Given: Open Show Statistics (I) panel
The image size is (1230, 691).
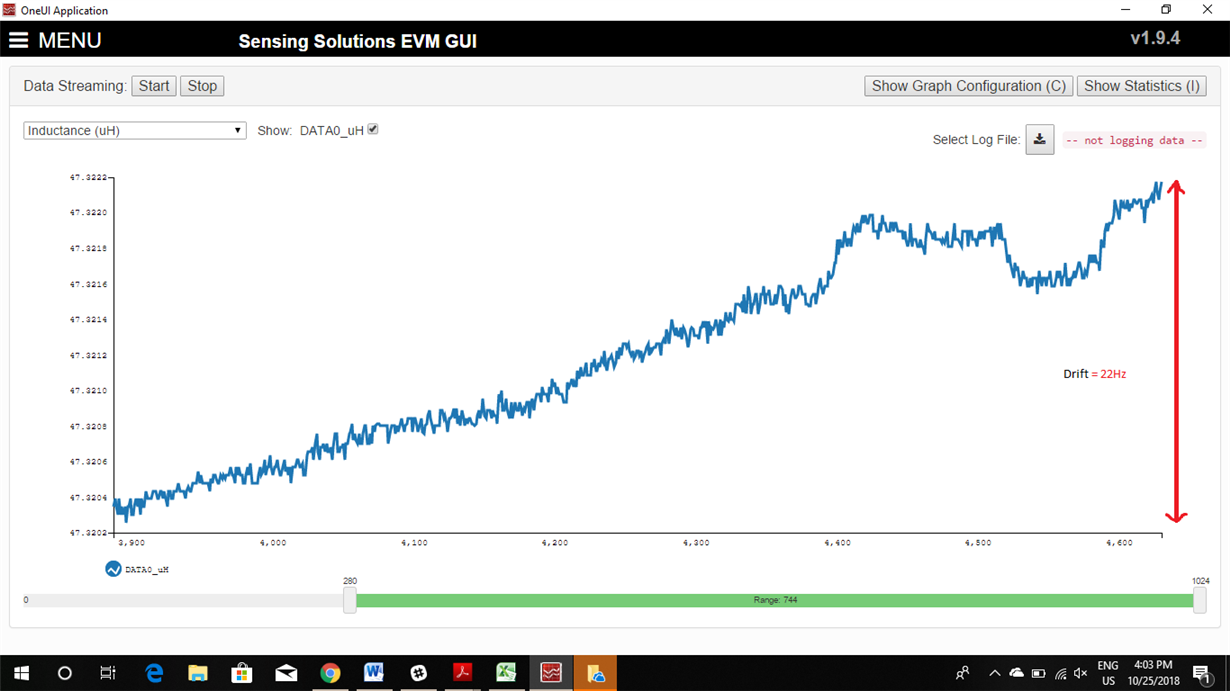Looking at the screenshot, I should (x=1141, y=86).
